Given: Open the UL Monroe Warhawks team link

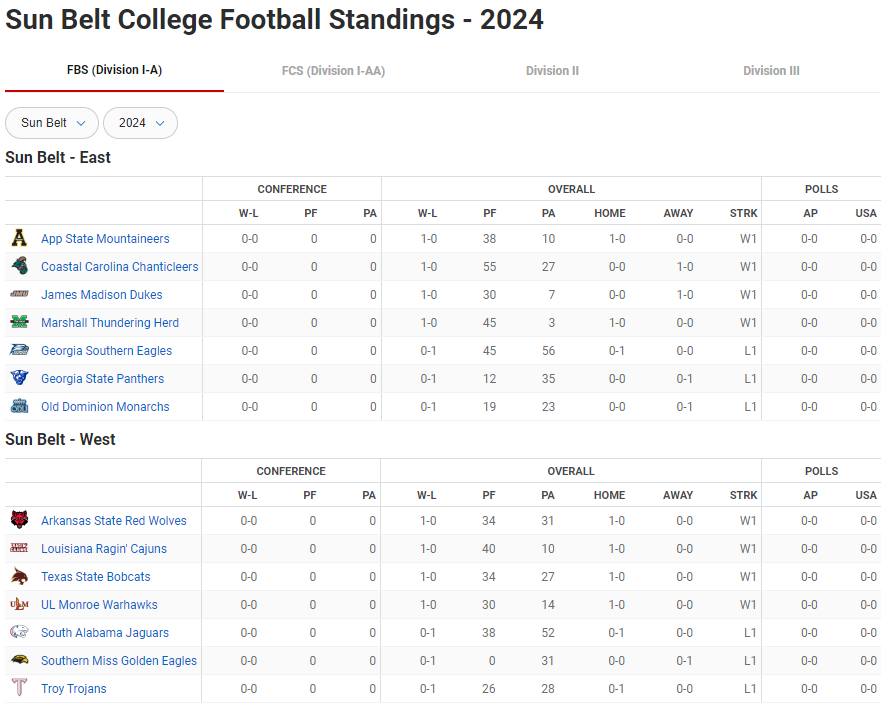Looking at the screenshot, I should [x=99, y=605].
